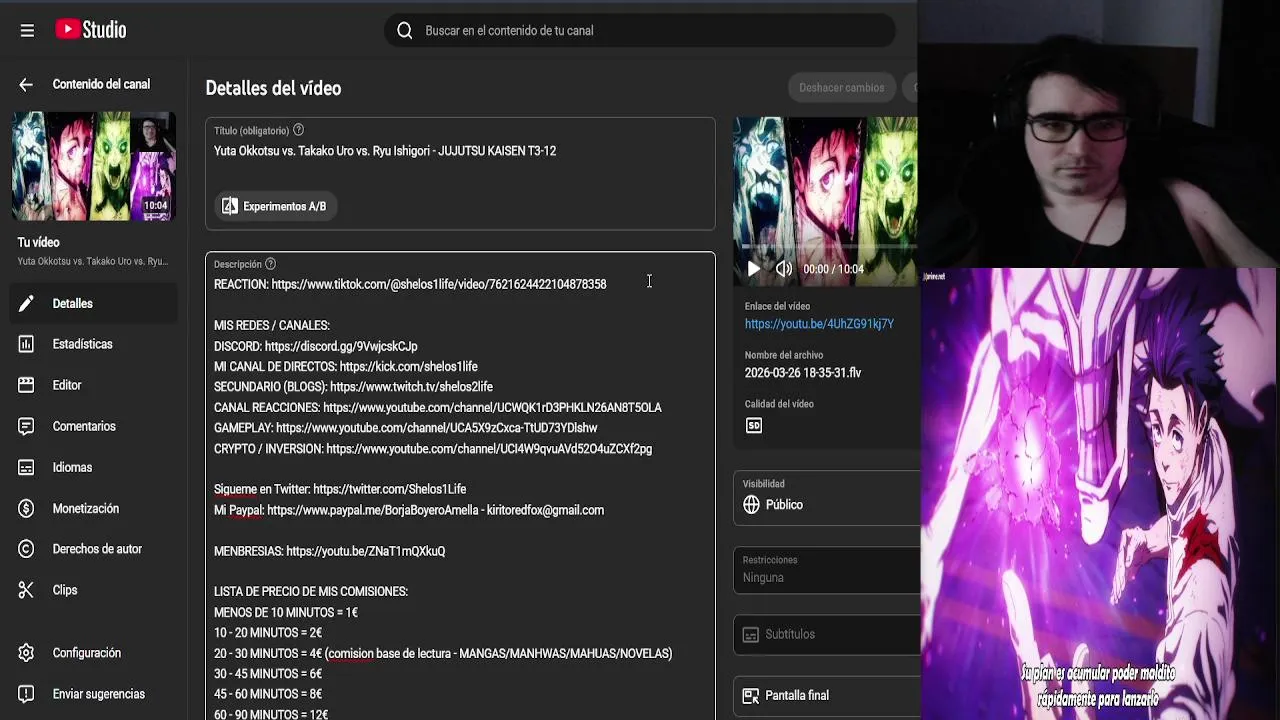Viewport: 1280px width, 720px height.
Task: Click the Idiomas translate icon
Action: (x=26, y=467)
